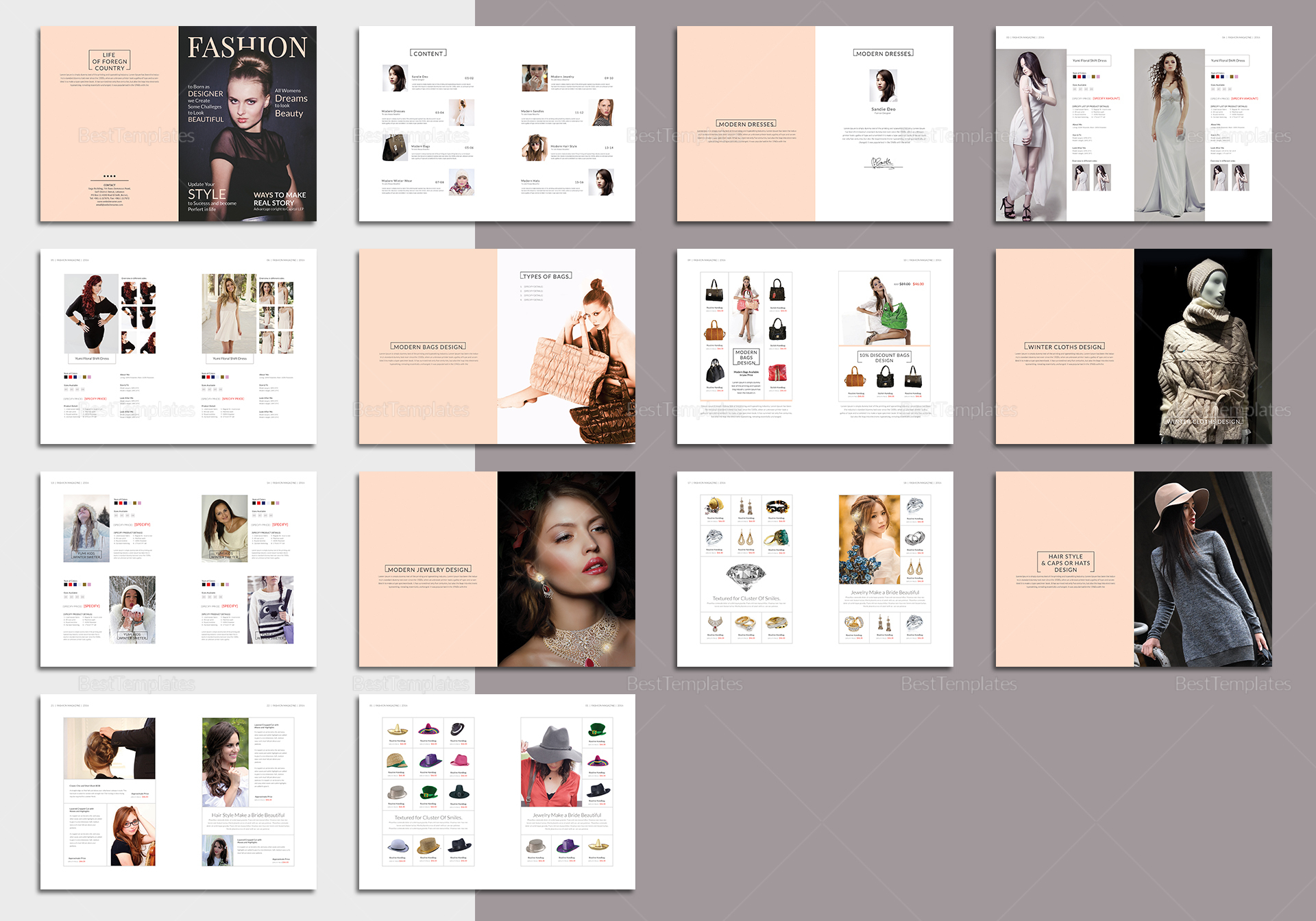Click the red [SPECIFY PRICE] placeholder text
The image size is (1316, 921).
(95, 399)
